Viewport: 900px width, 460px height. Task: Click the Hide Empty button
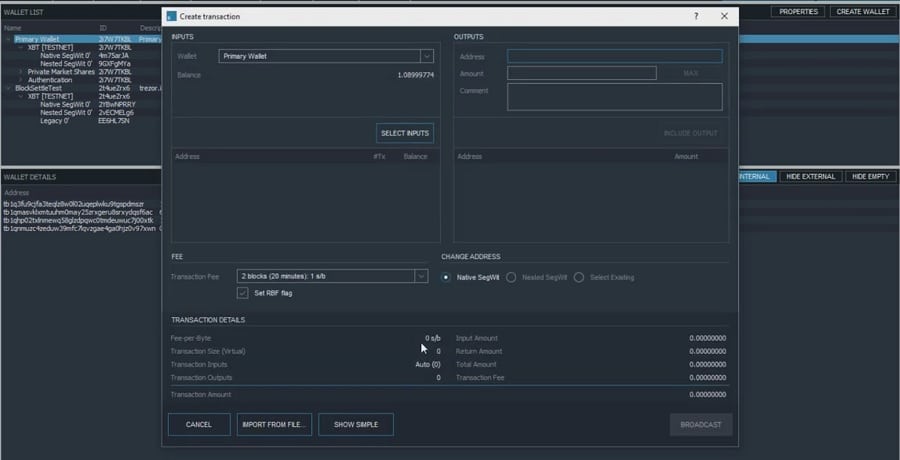point(870,176)
